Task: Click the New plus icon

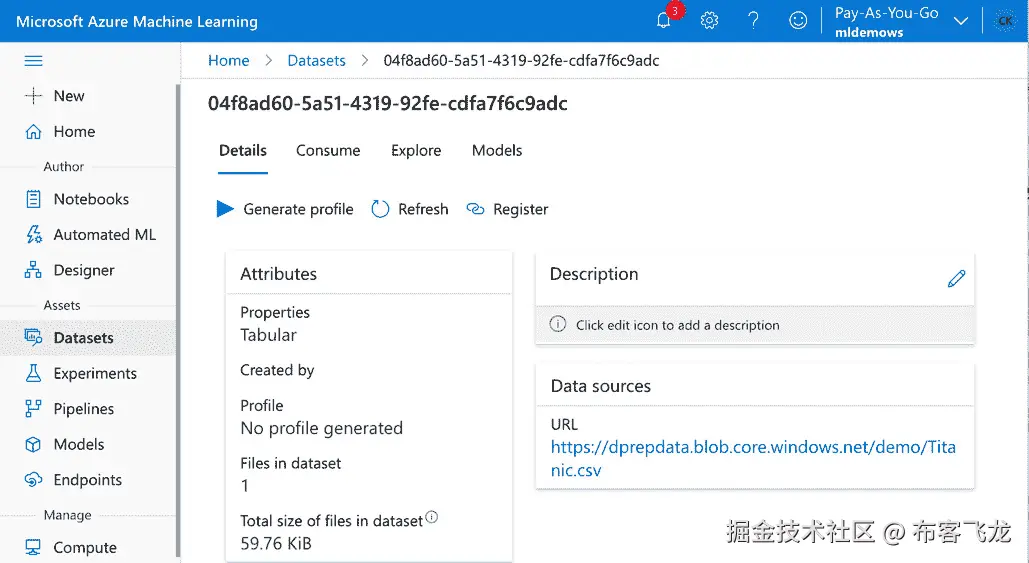Action: [33, 96]
